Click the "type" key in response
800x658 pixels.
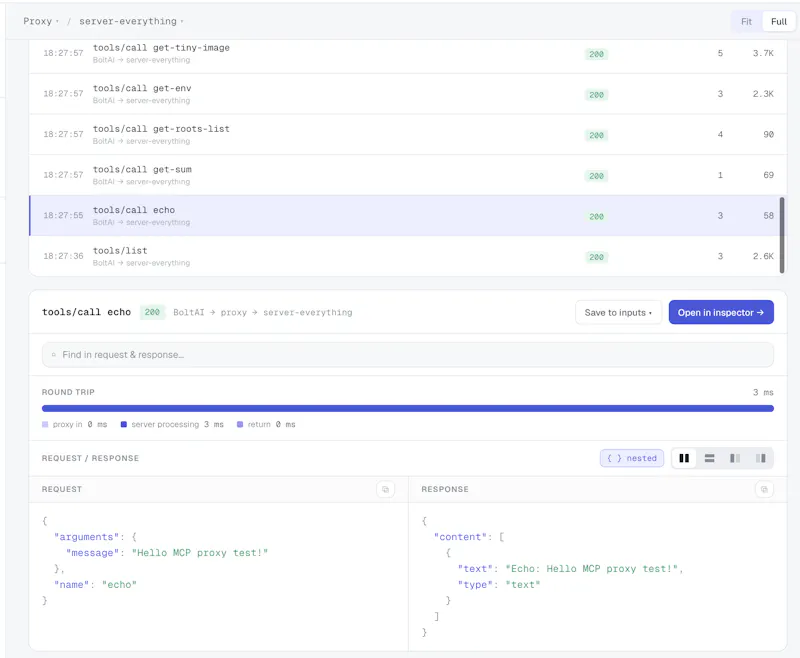point(475,585)
